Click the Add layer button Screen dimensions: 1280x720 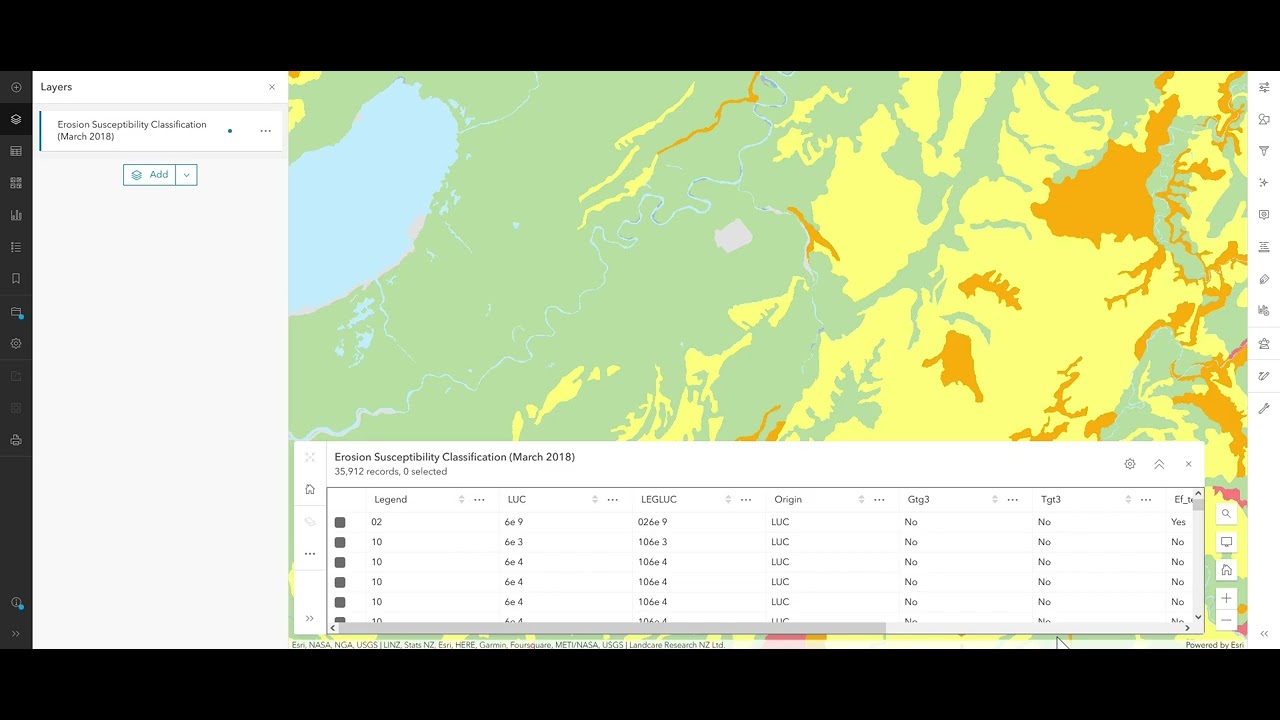pyautogui.click(x=150, y=175)
